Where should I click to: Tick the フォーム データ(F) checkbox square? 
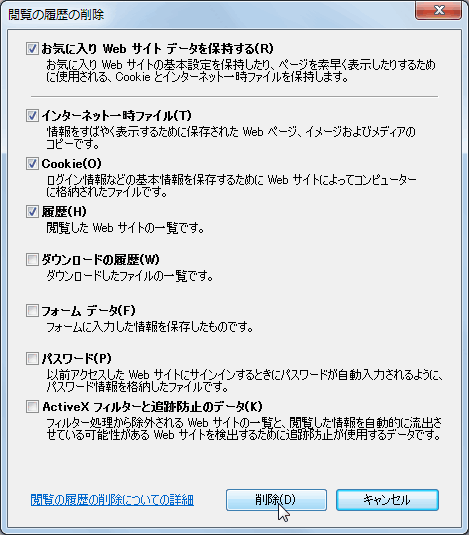tap(32, 311)
